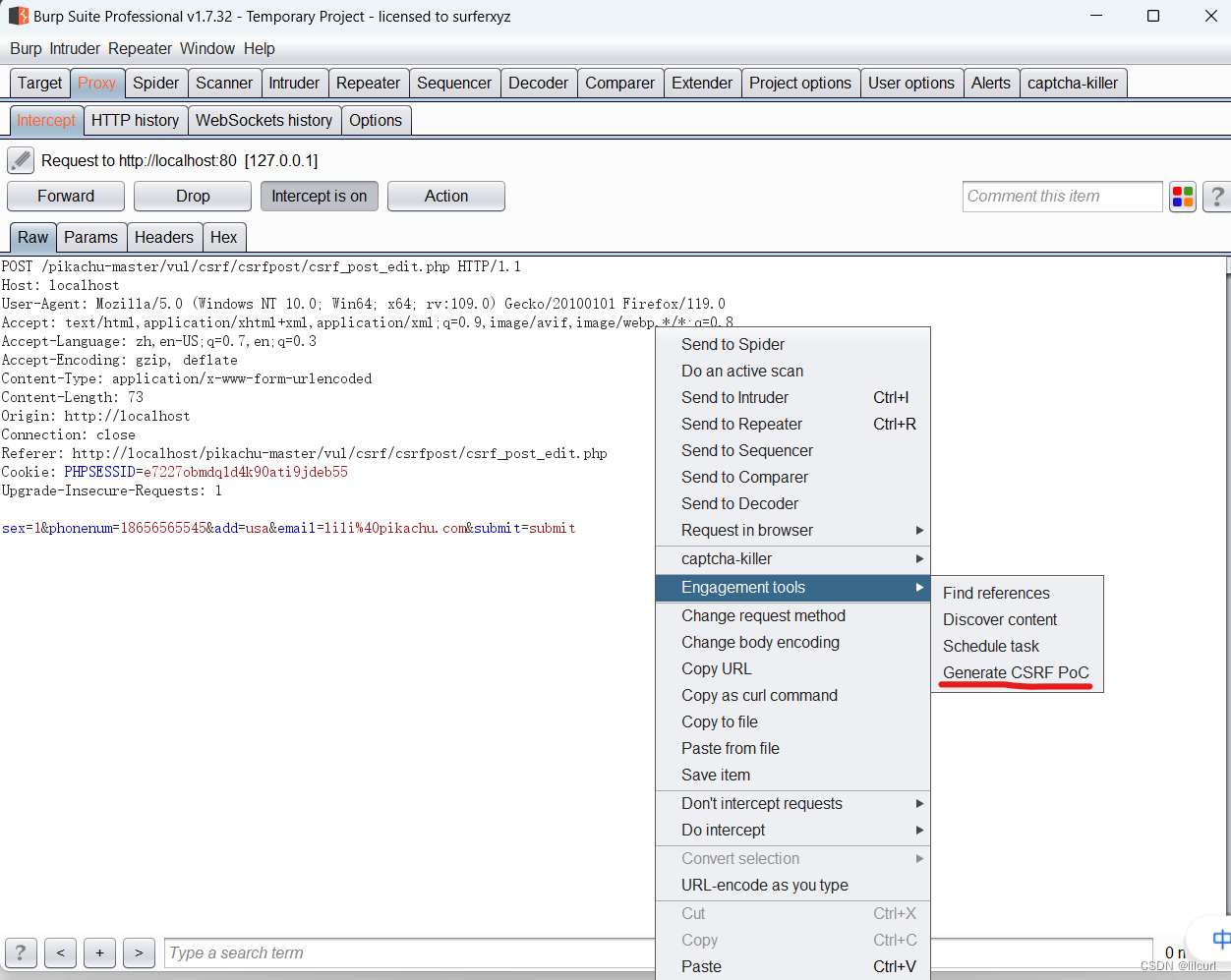This screenshot has height=980, width=1231.
Task: Select Send to Sequencer
Action: tap(792, 450)
